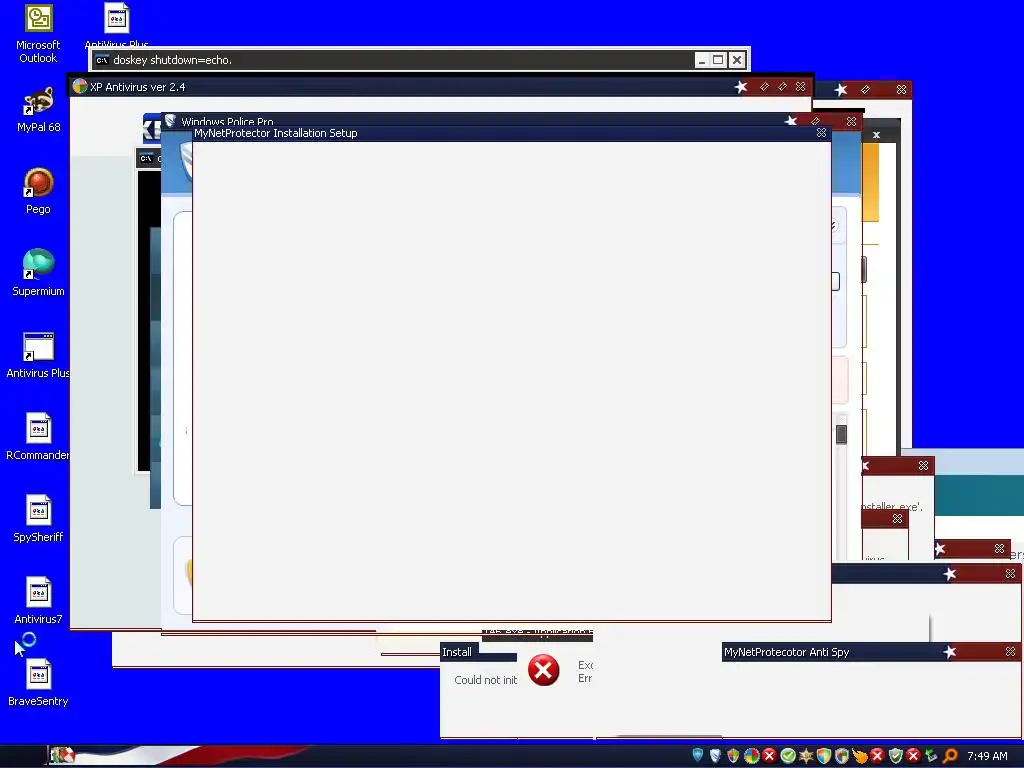Click the green check shield tray icon
This screenshot has width=1024, height=768.
896,756
